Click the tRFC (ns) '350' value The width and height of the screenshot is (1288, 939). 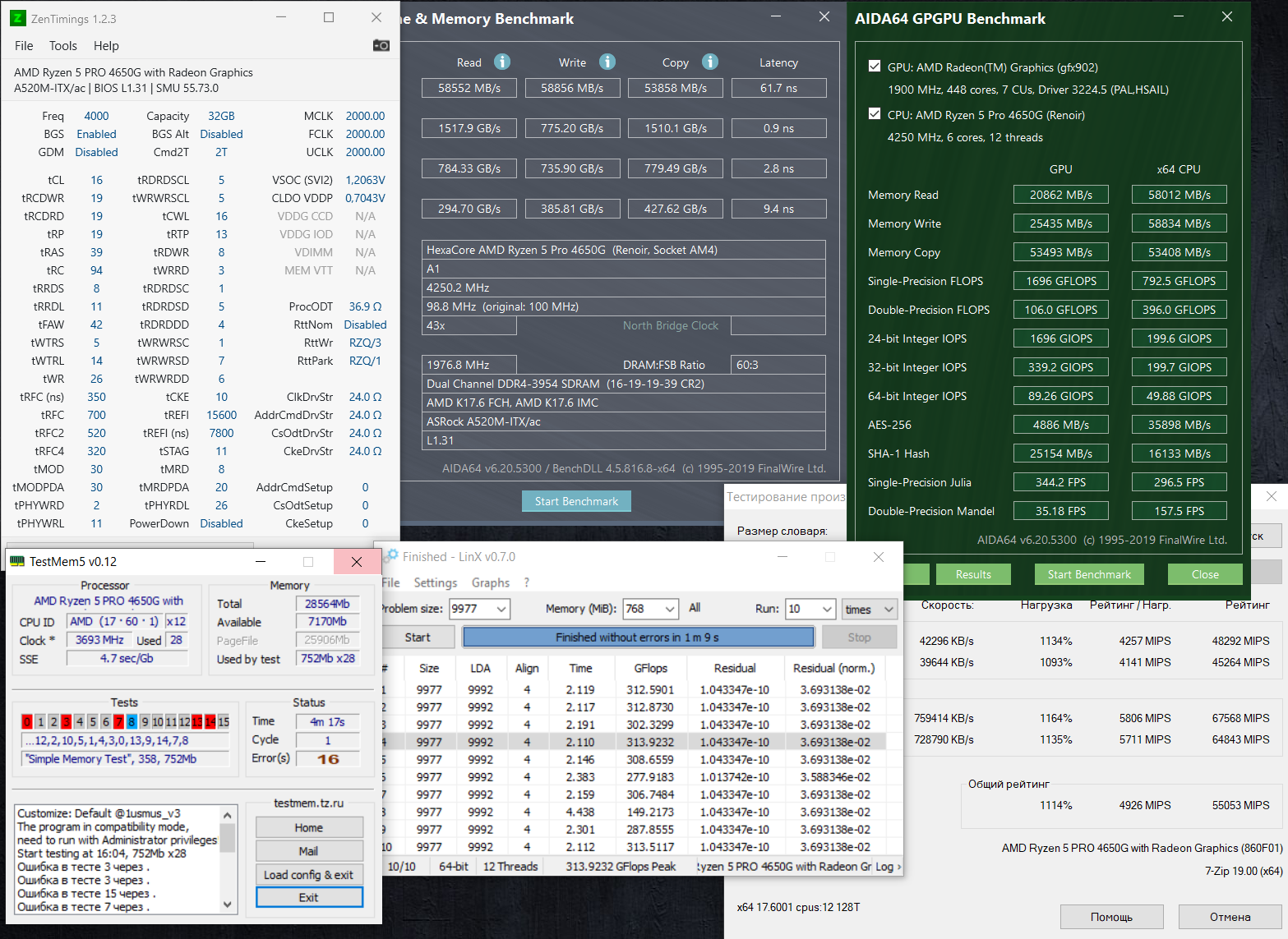[x=96, y=397]
